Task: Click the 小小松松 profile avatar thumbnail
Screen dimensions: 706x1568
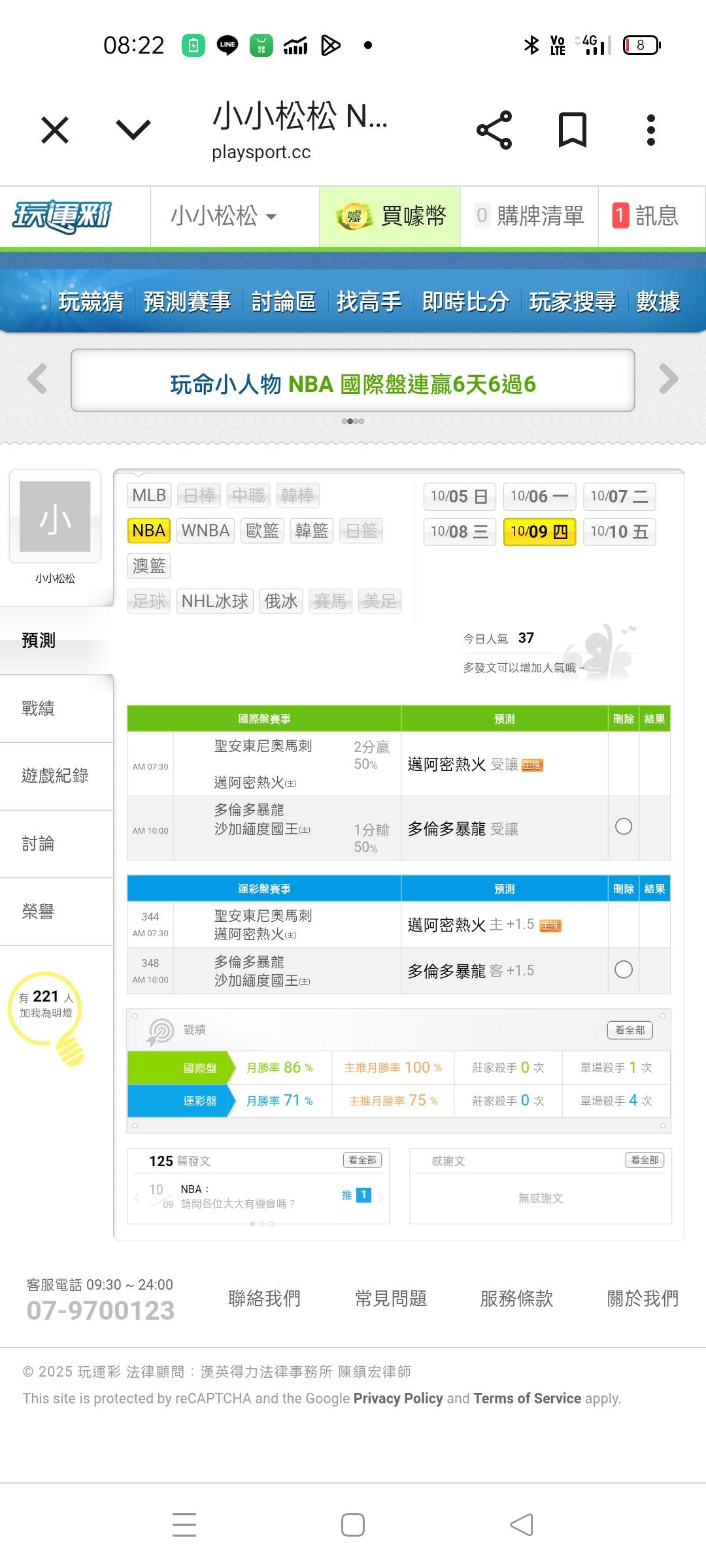Action: click(55, 516)
